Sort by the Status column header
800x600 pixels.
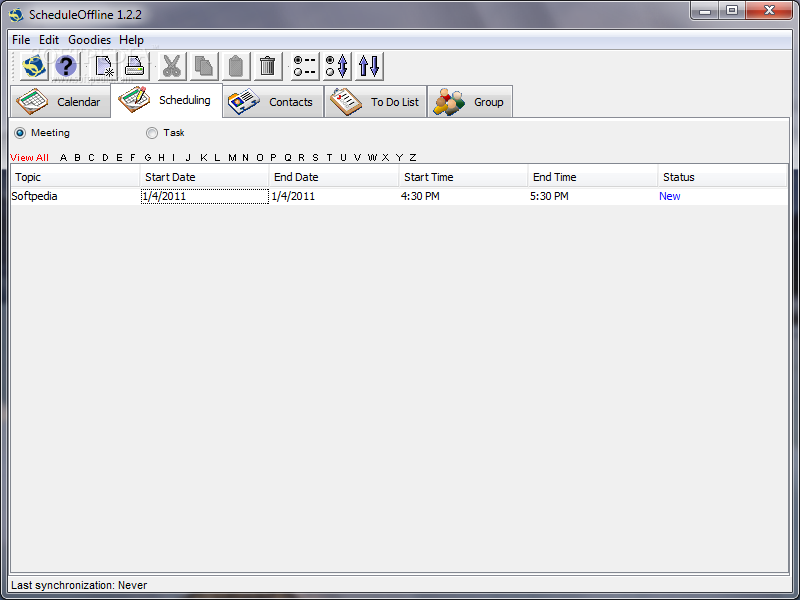coord(722,177)
